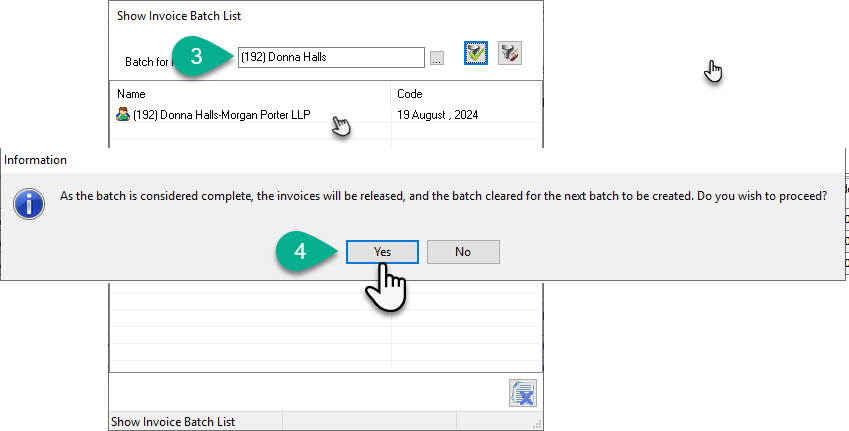
Task: Click the close list icon with blue X
Action: point(523,393)
